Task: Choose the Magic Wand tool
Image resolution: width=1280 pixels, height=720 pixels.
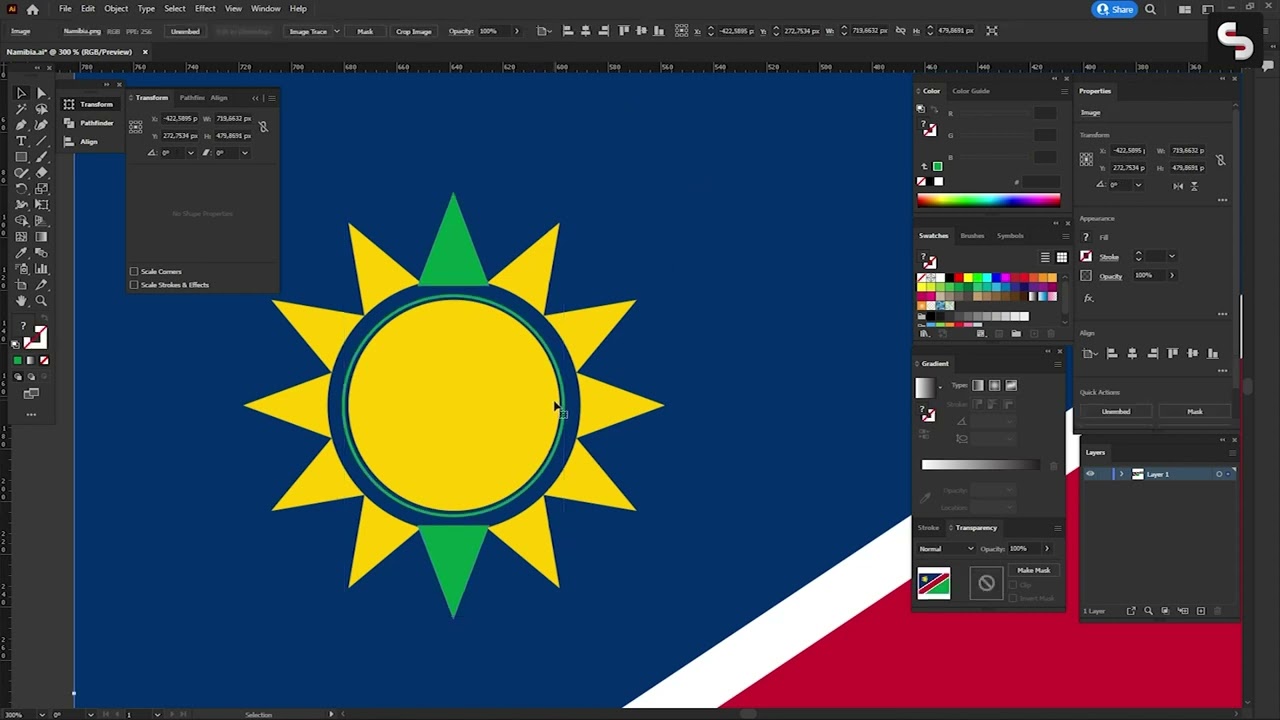Action: pos(21,109)
